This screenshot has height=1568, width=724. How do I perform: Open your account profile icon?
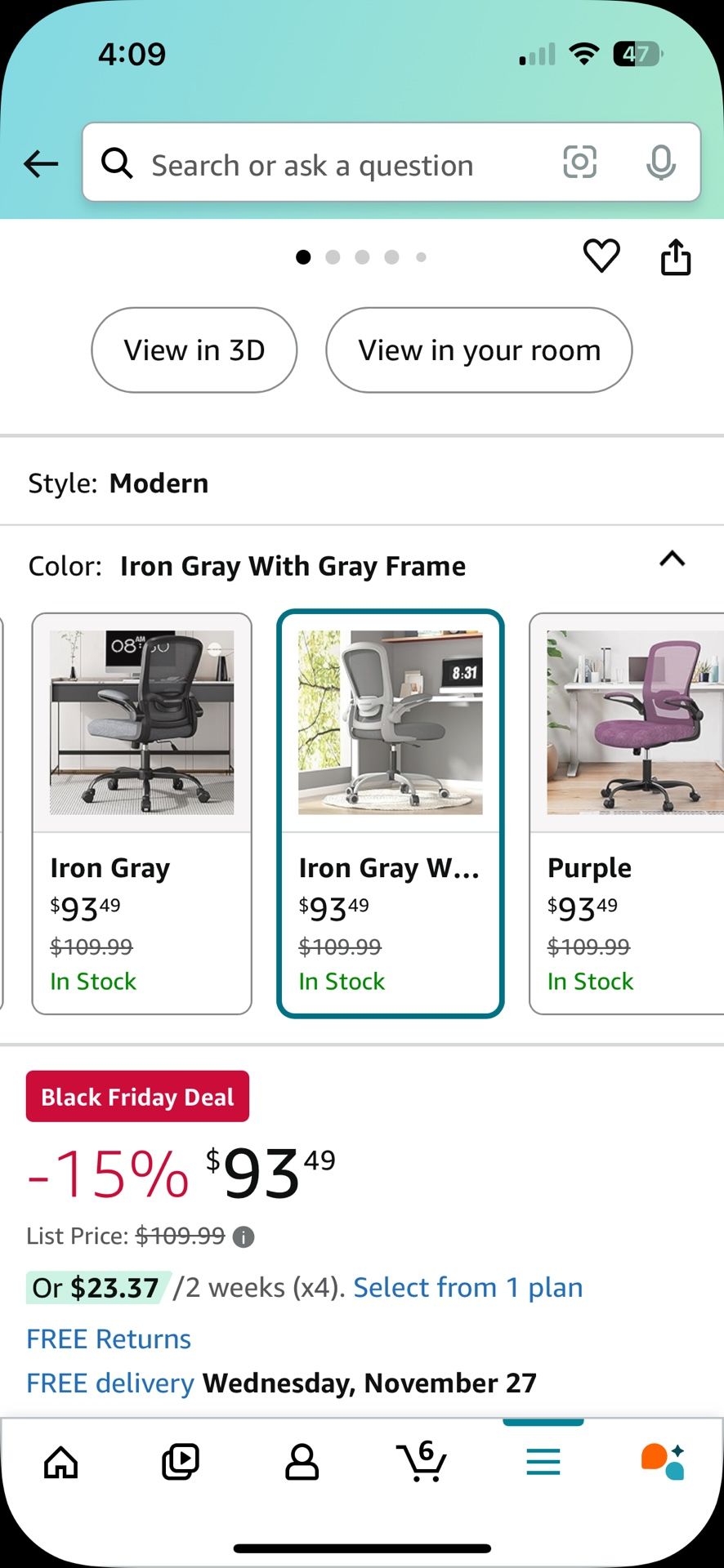coord(302,1462)
